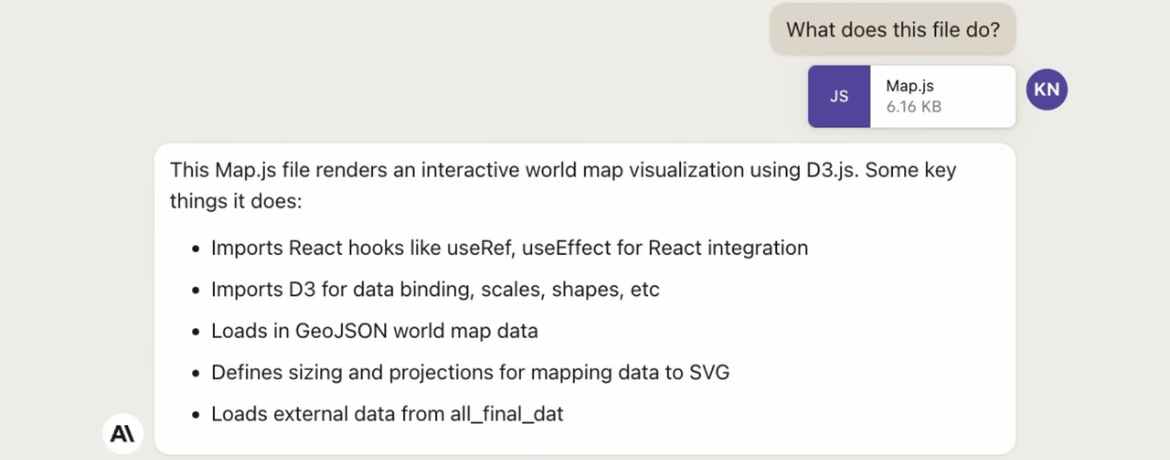Click the bullet dot before "Loads external data"

[196, 415]
